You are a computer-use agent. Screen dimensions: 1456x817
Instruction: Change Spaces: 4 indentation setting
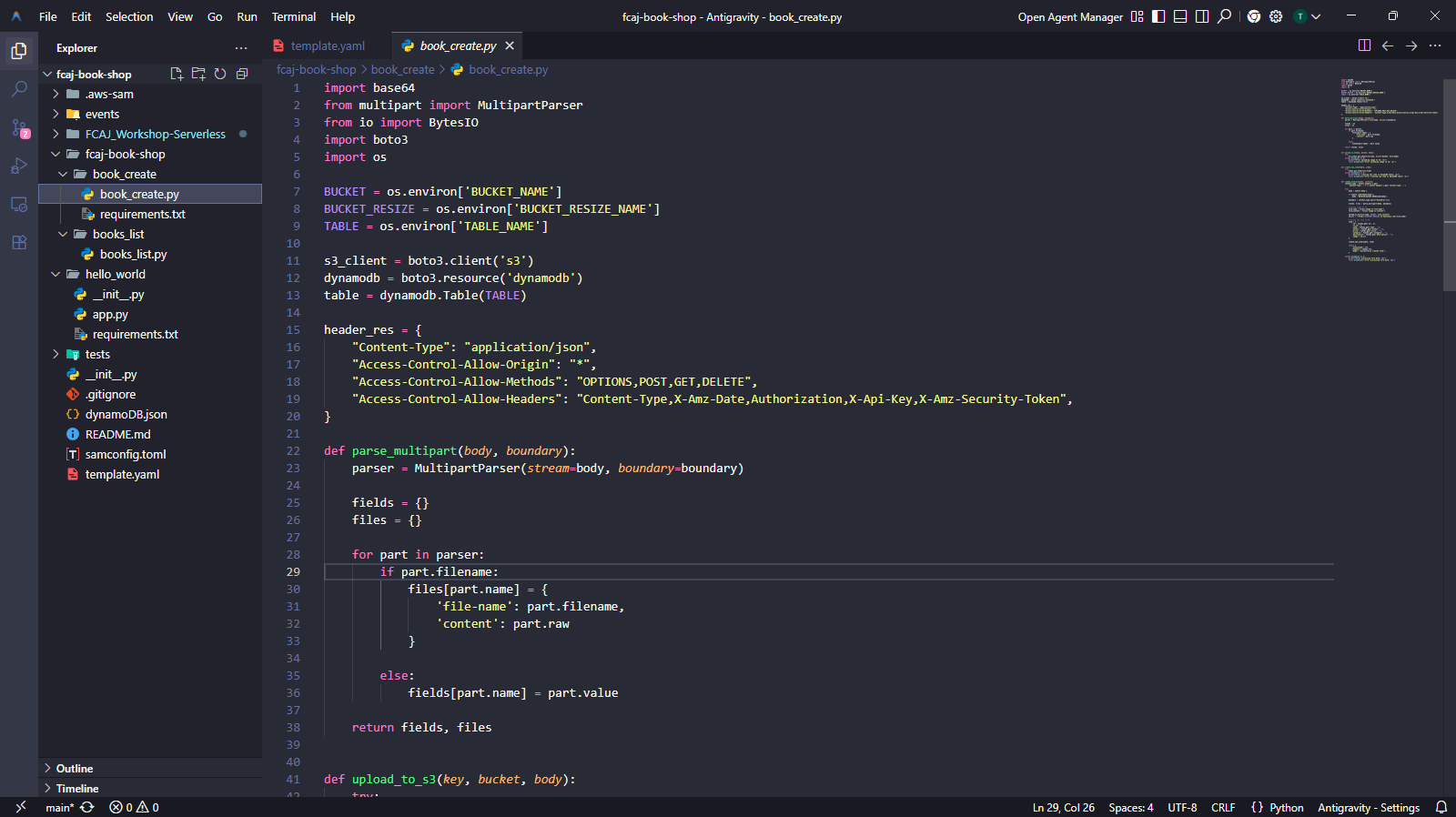click(1130, 807)
